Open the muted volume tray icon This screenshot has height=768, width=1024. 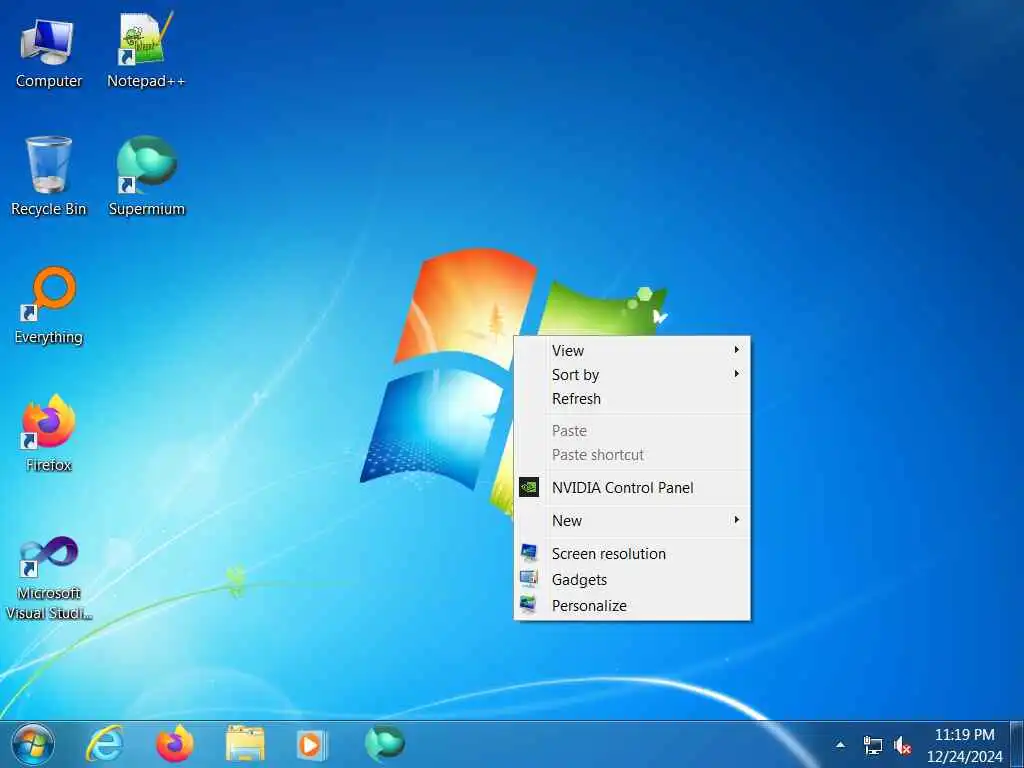pos(903,745)
